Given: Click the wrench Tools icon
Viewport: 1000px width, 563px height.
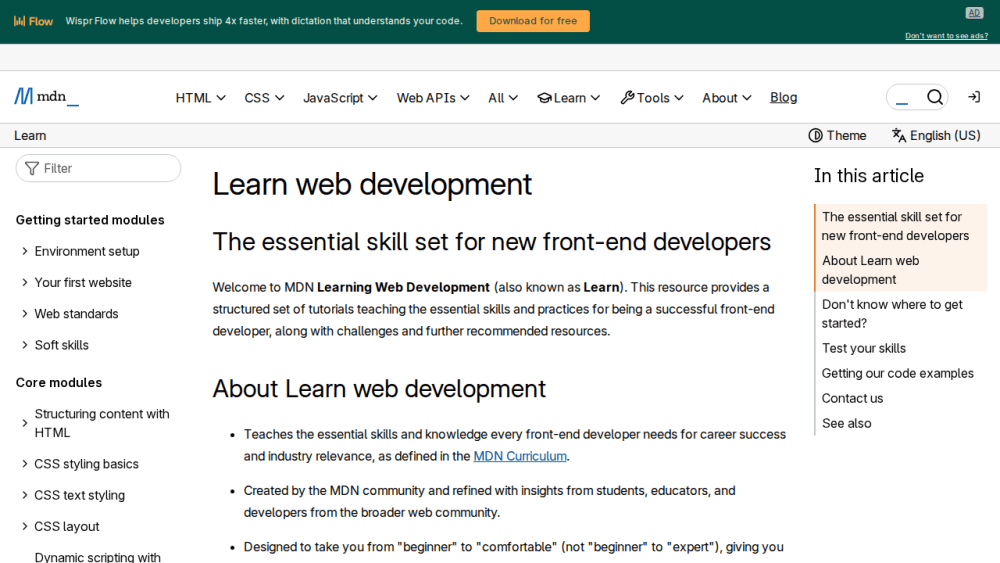Looking at the screenshot, I should [x=628, y=98].
